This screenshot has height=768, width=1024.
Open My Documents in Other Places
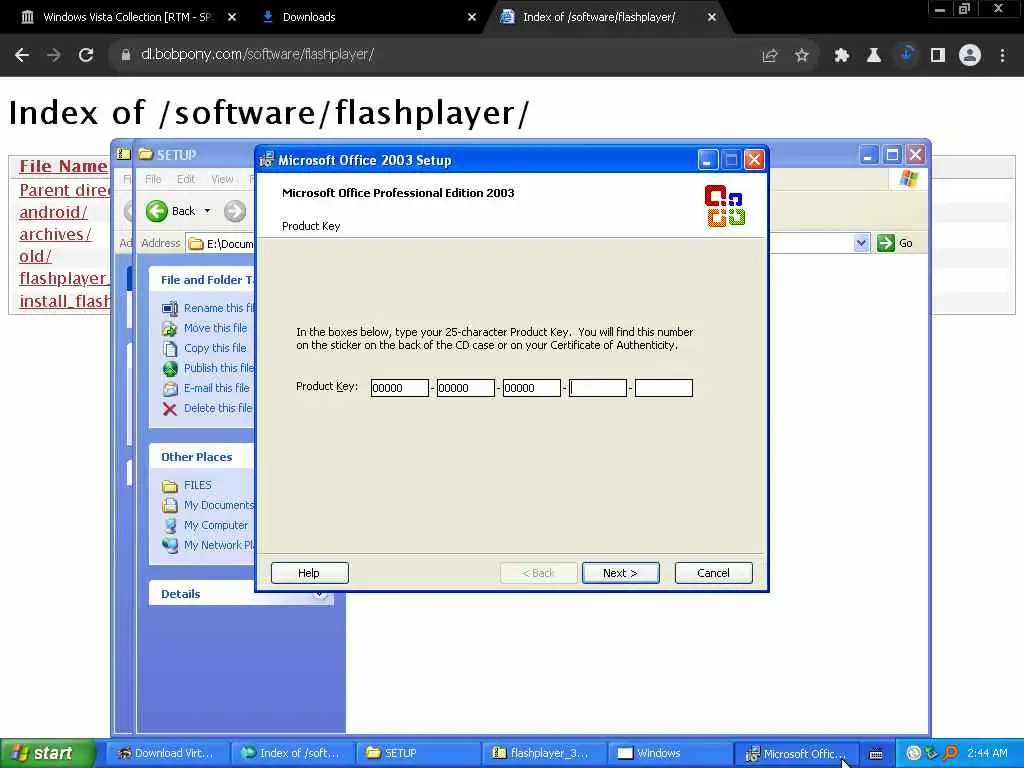219,505
